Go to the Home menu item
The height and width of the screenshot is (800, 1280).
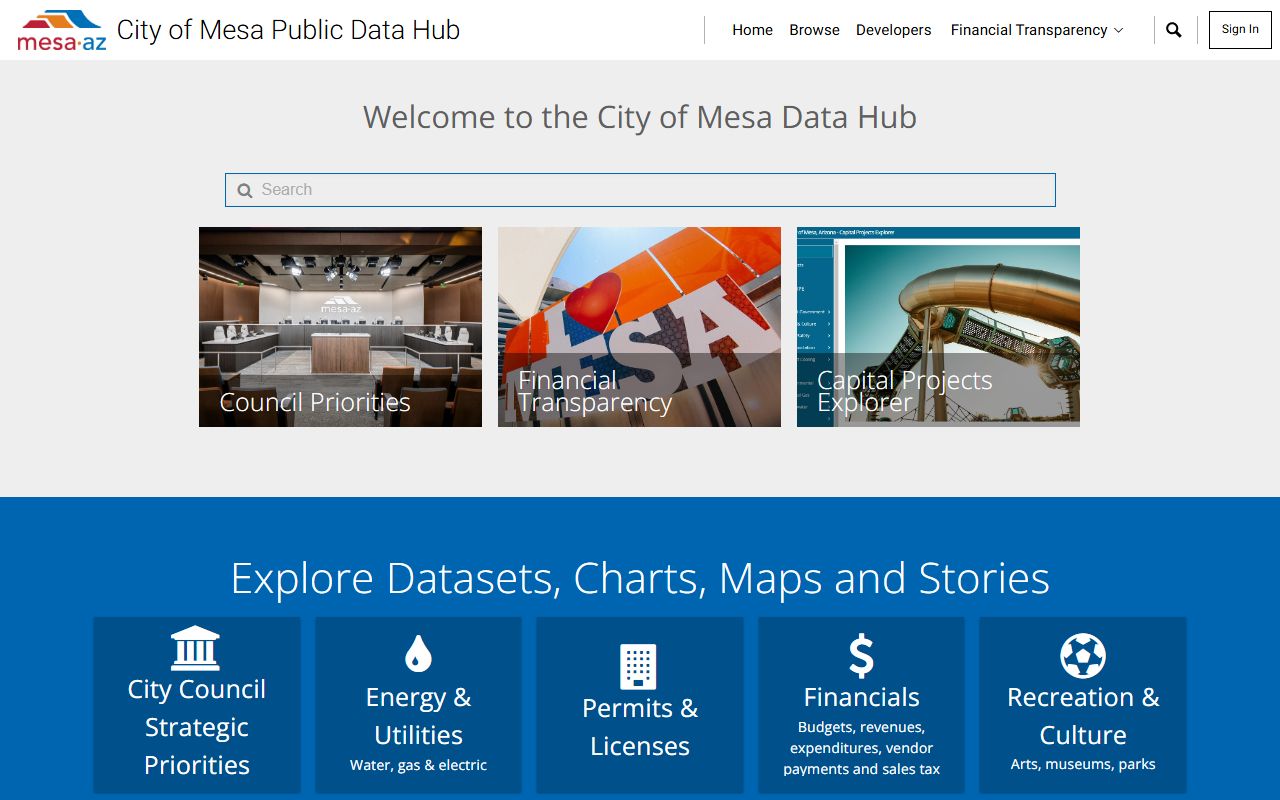point(752,30)
